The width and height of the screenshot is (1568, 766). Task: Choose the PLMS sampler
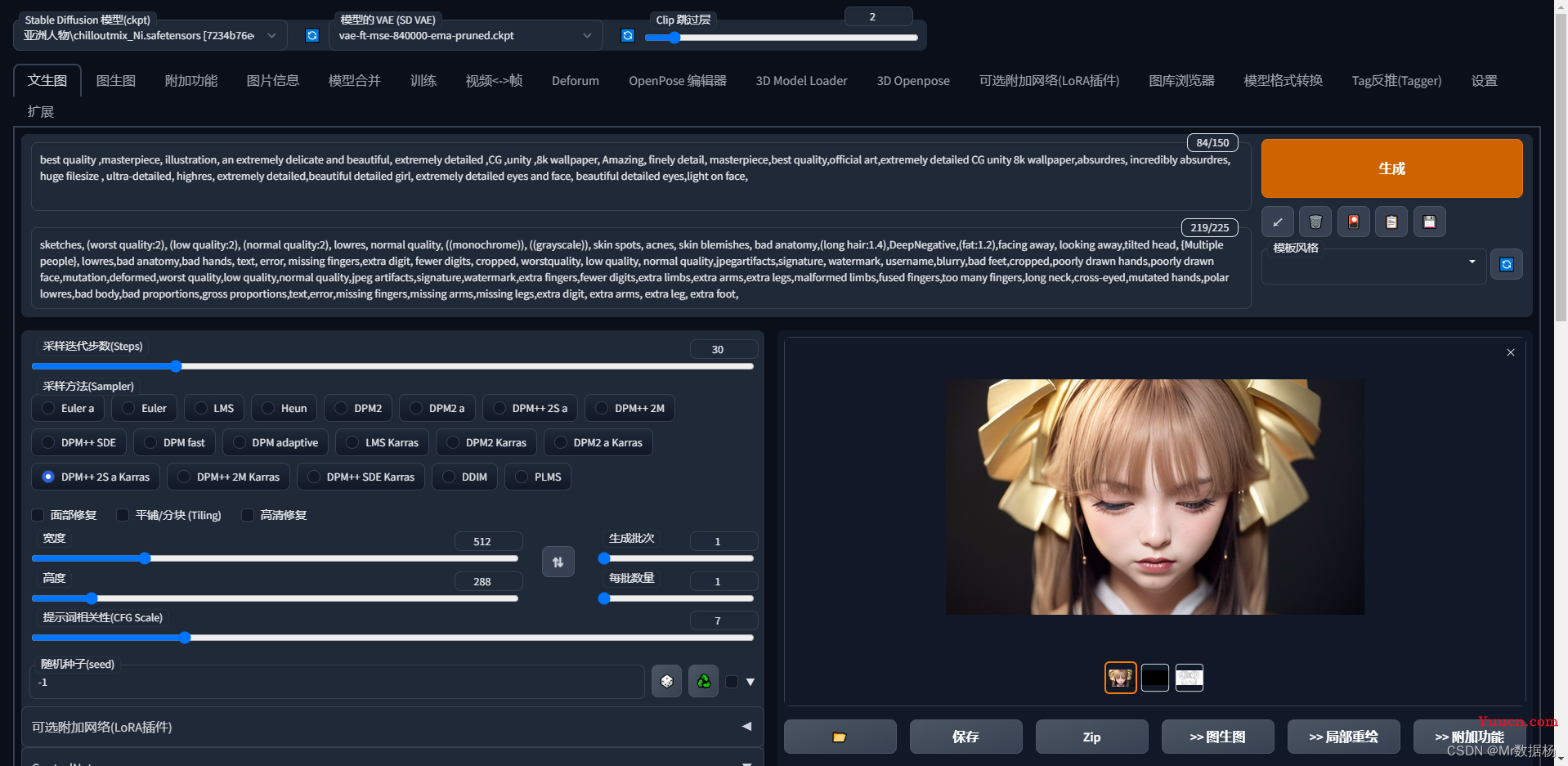(x=538, y=477)
